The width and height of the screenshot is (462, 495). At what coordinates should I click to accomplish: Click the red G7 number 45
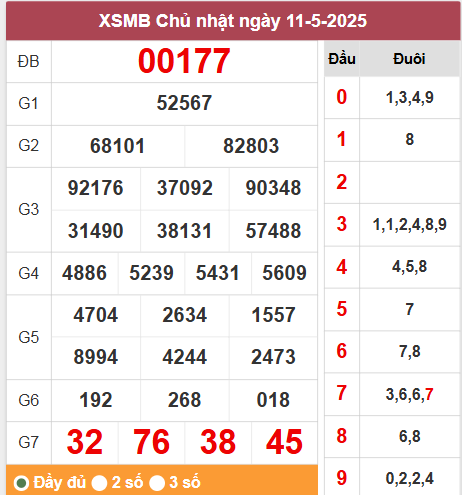284,442
